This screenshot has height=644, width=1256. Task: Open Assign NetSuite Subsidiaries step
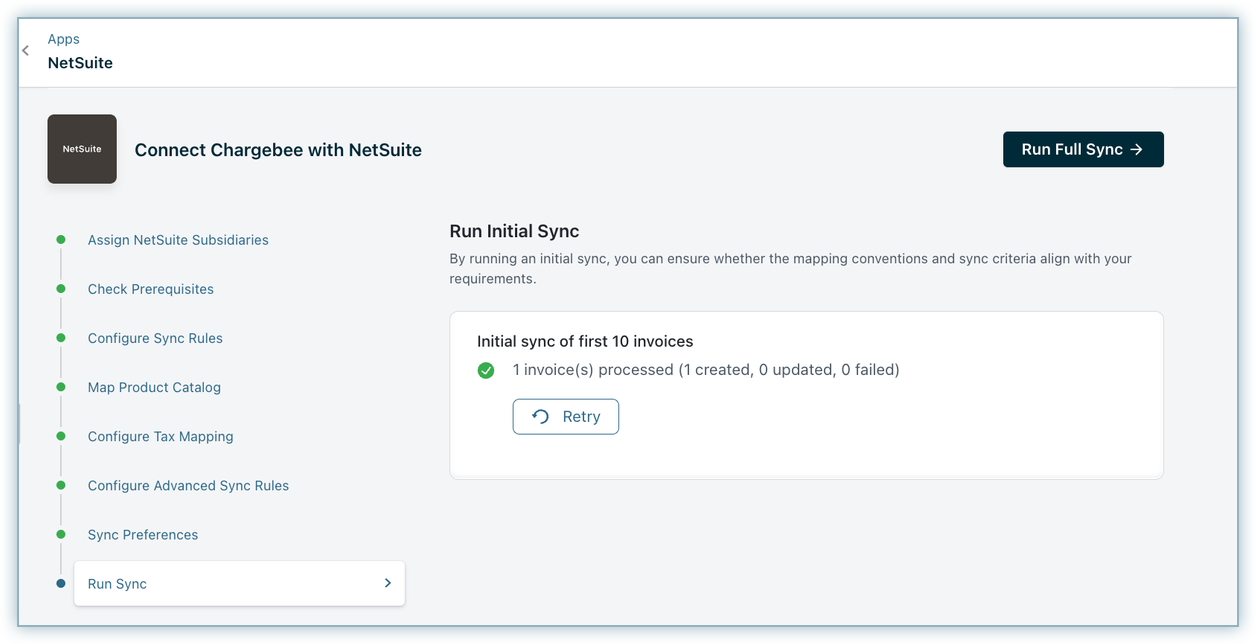coord(178,240)
